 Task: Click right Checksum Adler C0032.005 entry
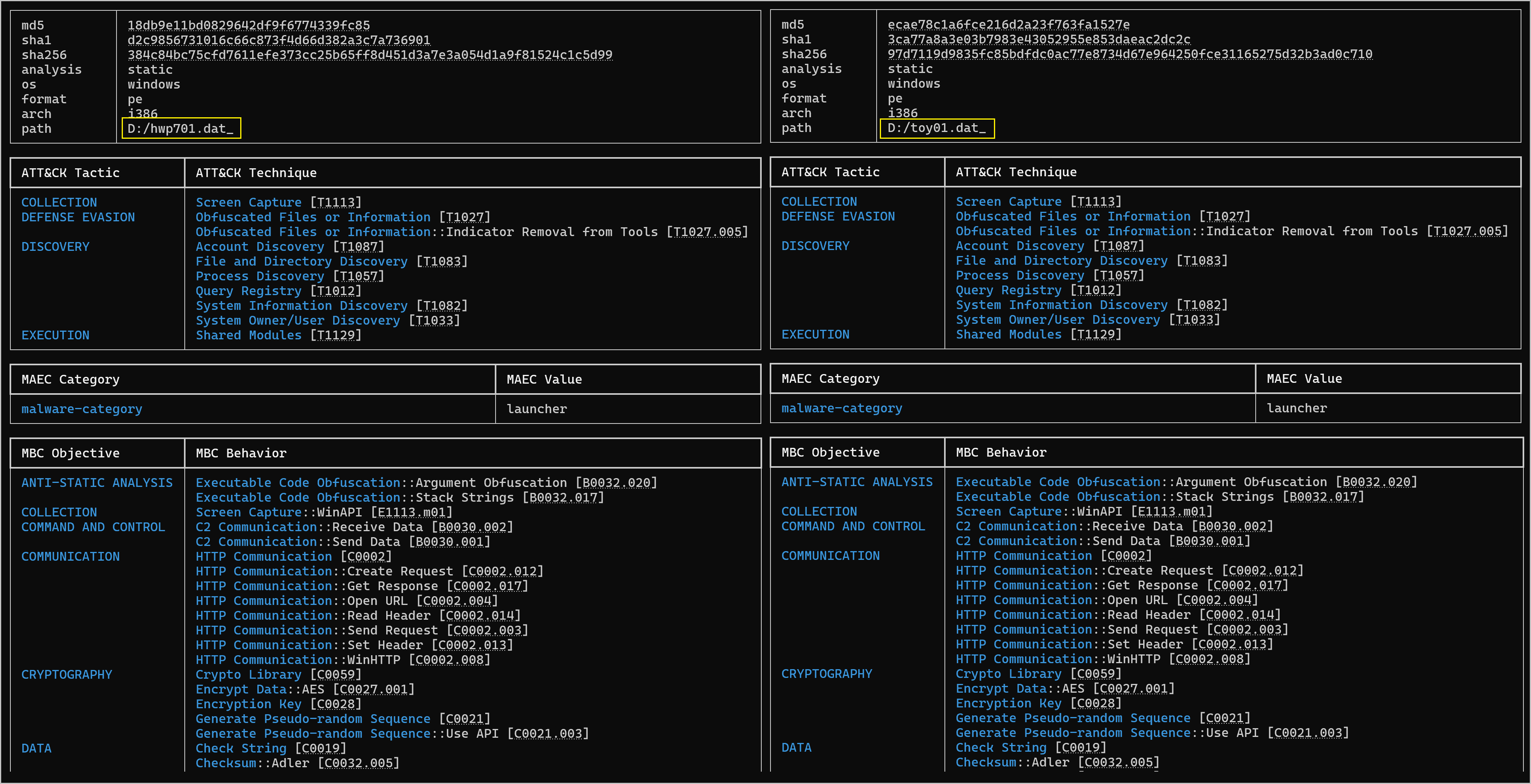tap(1057, 762)
